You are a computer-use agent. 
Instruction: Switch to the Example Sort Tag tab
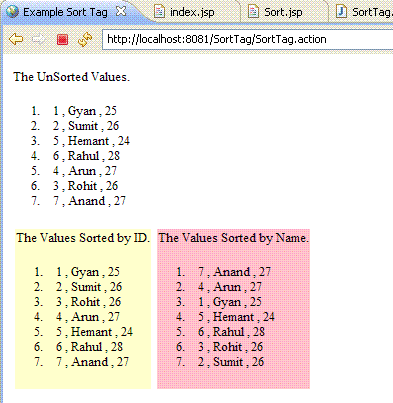[65, 12]
